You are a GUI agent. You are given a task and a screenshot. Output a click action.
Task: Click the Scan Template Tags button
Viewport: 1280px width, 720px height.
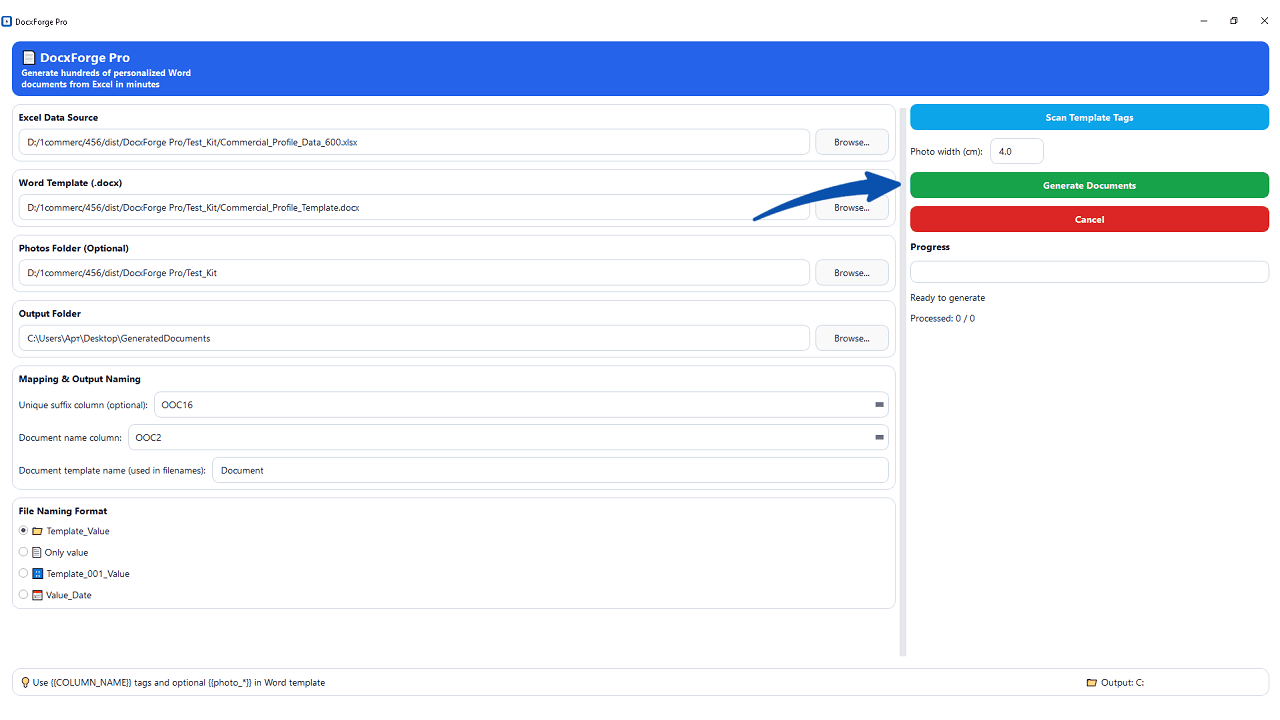(1089, 117)
